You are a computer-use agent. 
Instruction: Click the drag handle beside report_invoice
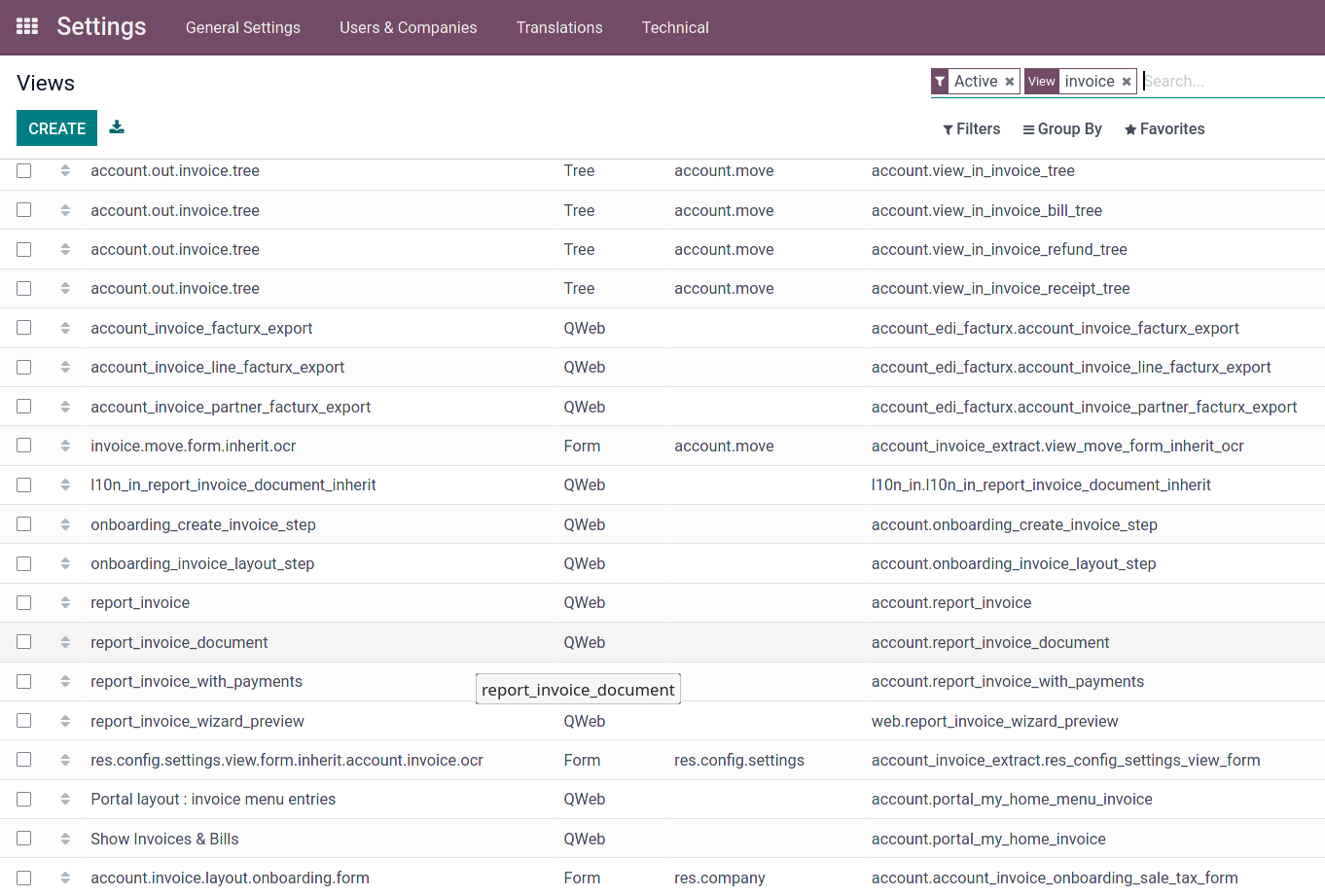coord(65,602)
